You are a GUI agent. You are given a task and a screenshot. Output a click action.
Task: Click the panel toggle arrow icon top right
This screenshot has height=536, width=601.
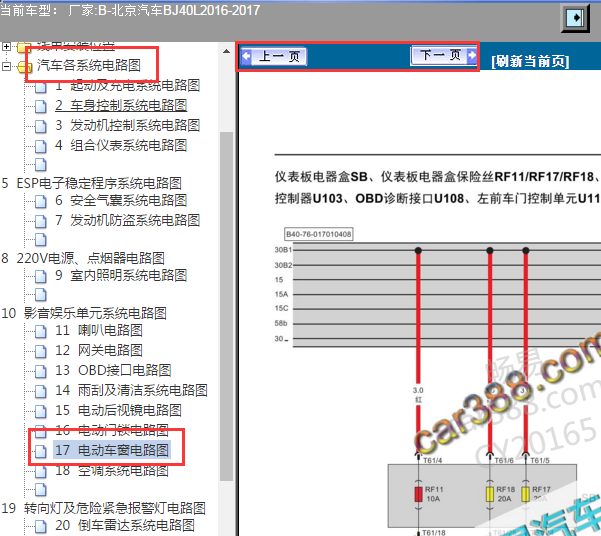575,18
